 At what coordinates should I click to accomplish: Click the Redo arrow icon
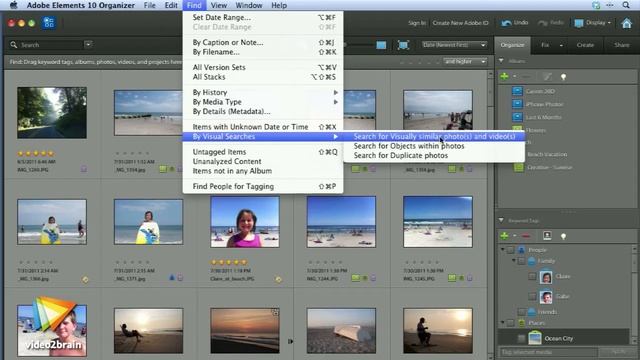point(543,23)
